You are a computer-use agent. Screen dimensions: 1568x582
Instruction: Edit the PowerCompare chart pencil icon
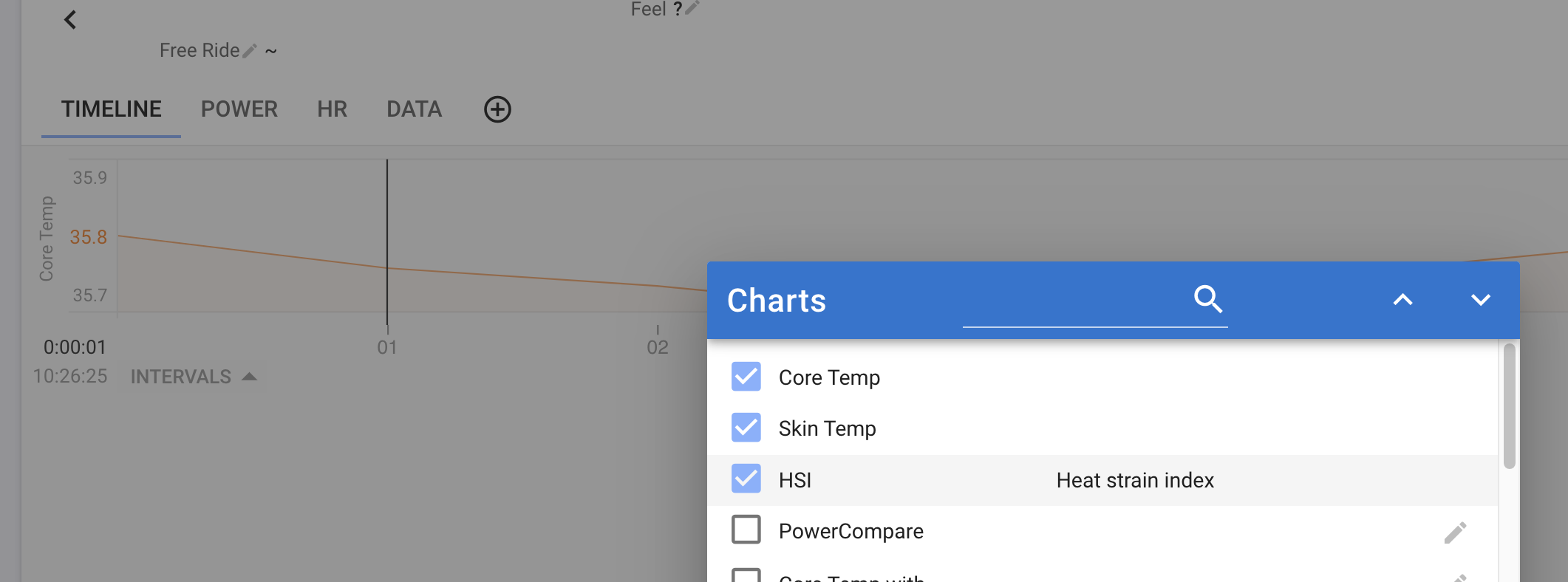tap(1455, 532)
